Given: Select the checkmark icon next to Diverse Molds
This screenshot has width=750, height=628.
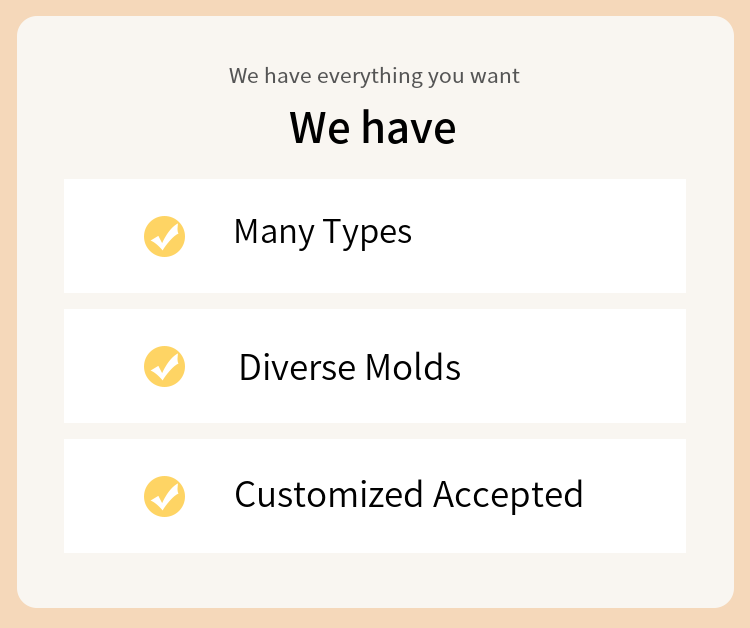Looking at the screenshot, I should tap(165, 366).
